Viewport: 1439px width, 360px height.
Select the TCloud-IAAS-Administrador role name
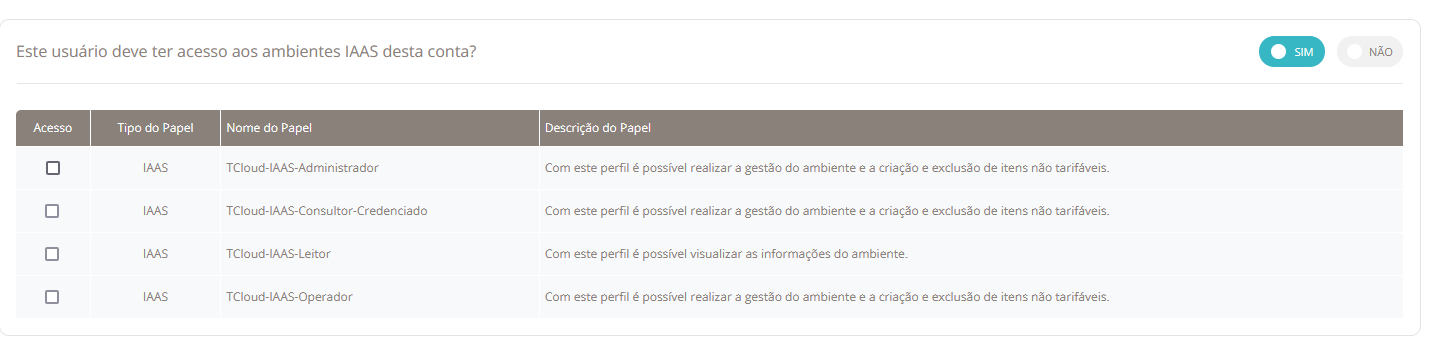point(303,168)
